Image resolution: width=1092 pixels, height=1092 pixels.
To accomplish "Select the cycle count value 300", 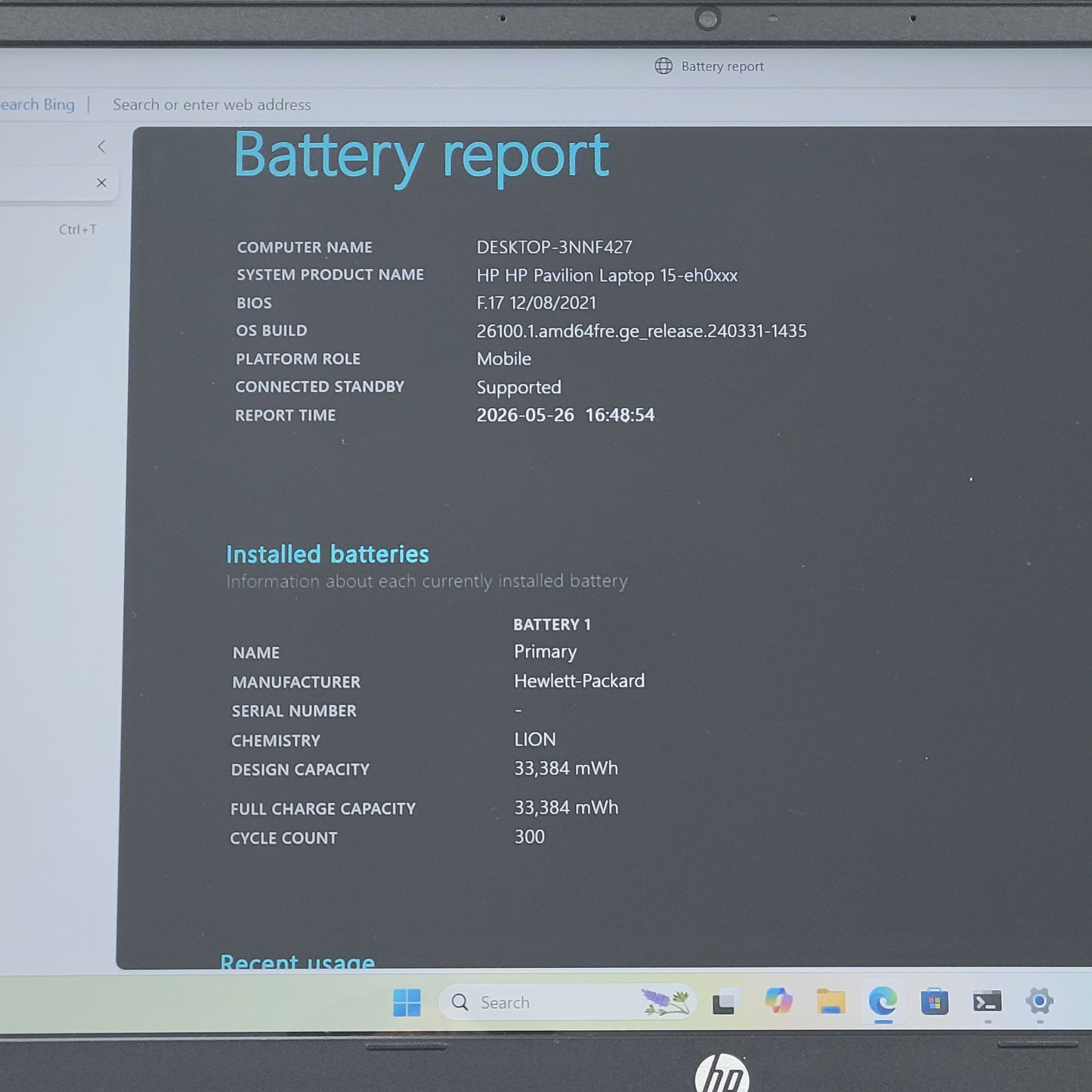I will click(x=529, y=837).
